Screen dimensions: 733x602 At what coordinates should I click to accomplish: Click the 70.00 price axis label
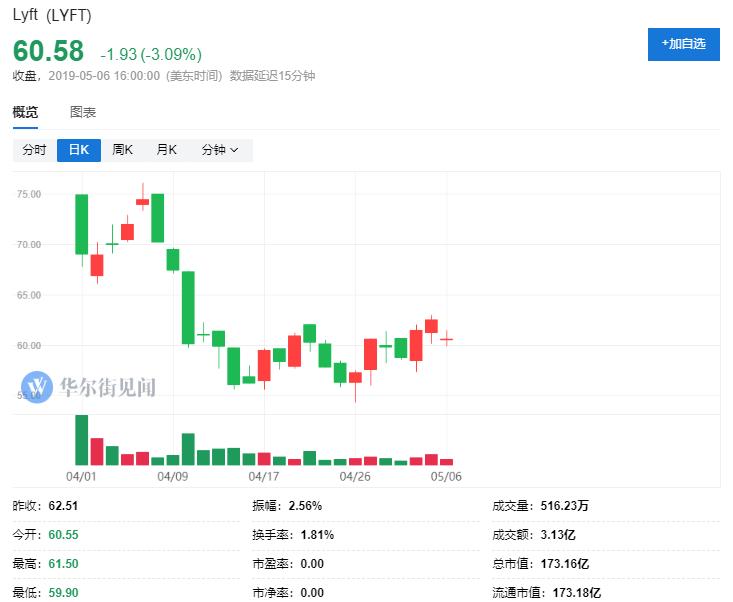[29, 244]
